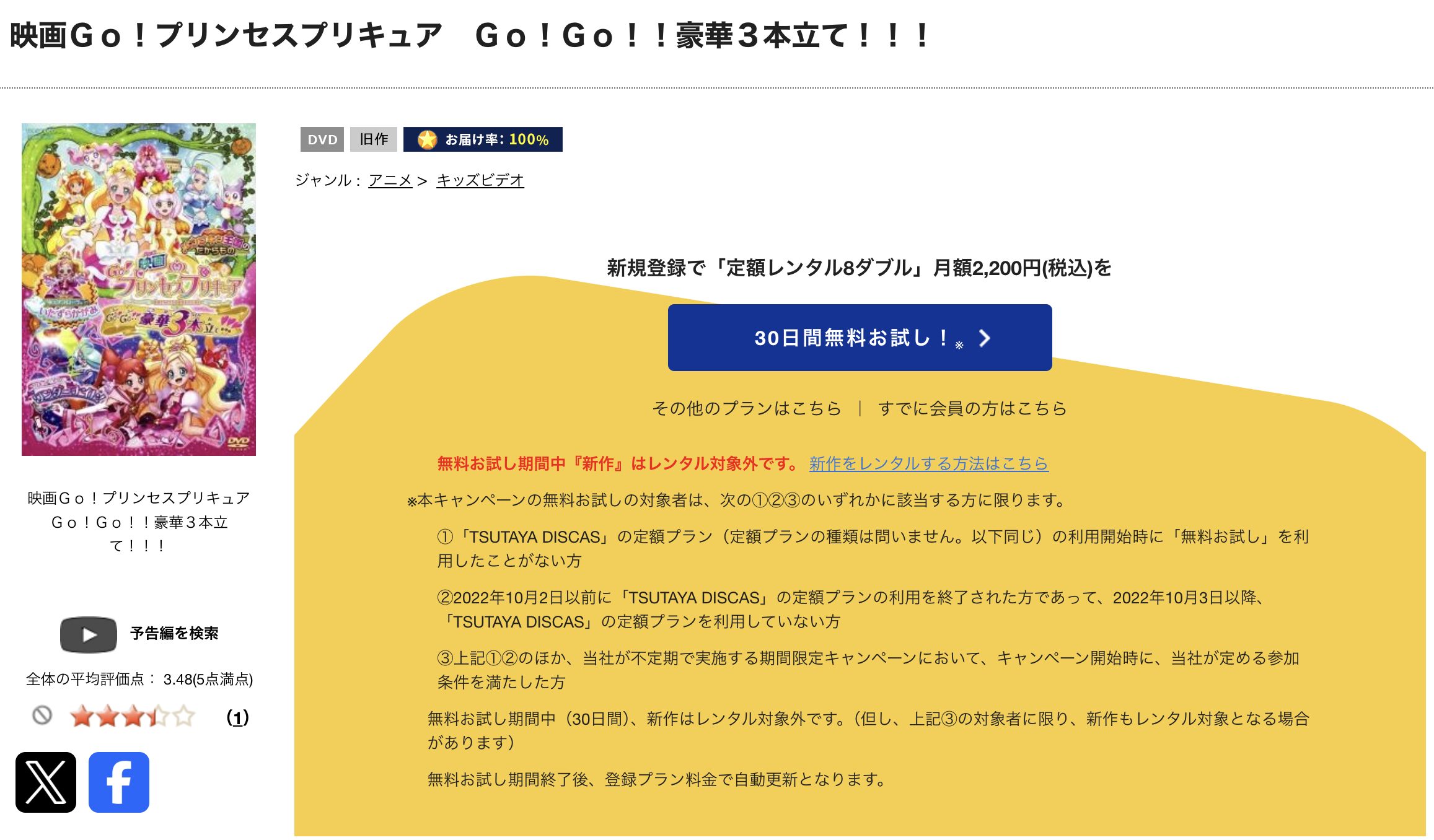Click the arrow chevron on trial button

(x=984, y=338)
